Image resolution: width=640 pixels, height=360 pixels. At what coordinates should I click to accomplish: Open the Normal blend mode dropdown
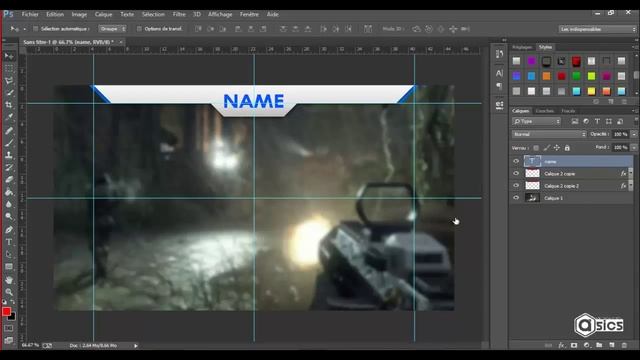549,134
